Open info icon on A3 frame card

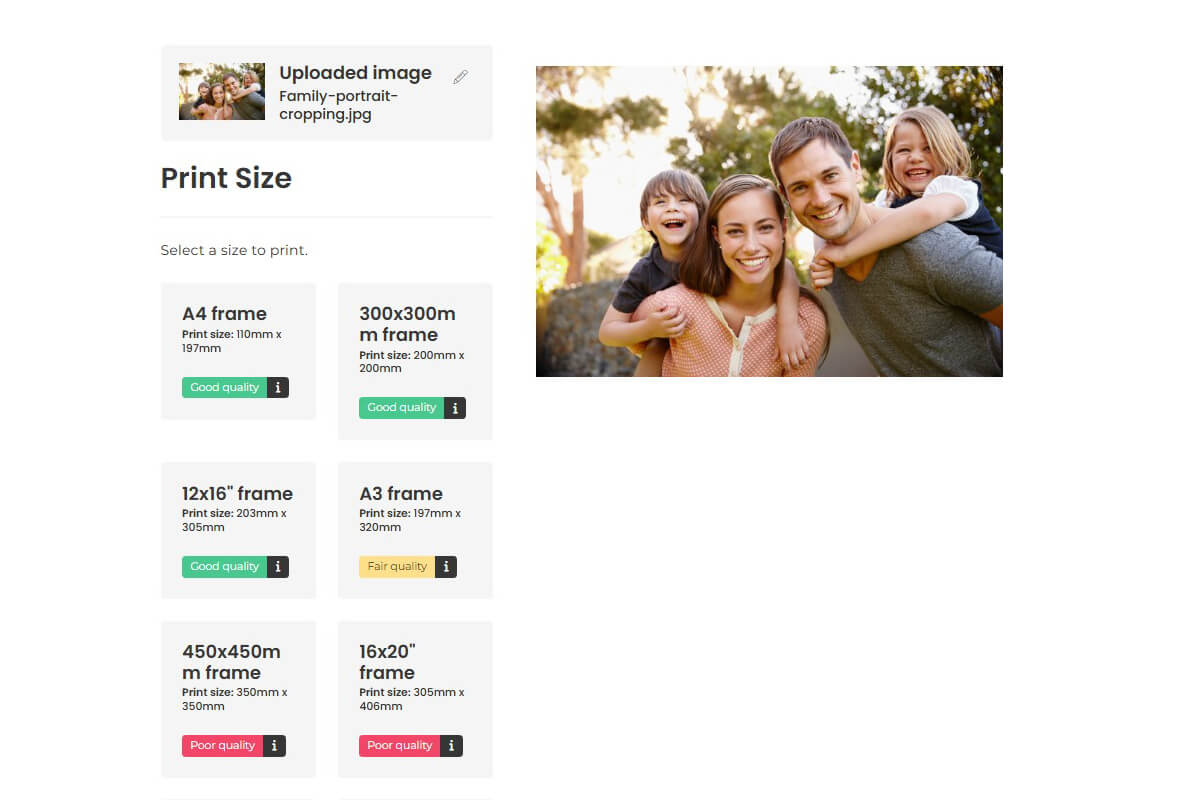[446, 567]
